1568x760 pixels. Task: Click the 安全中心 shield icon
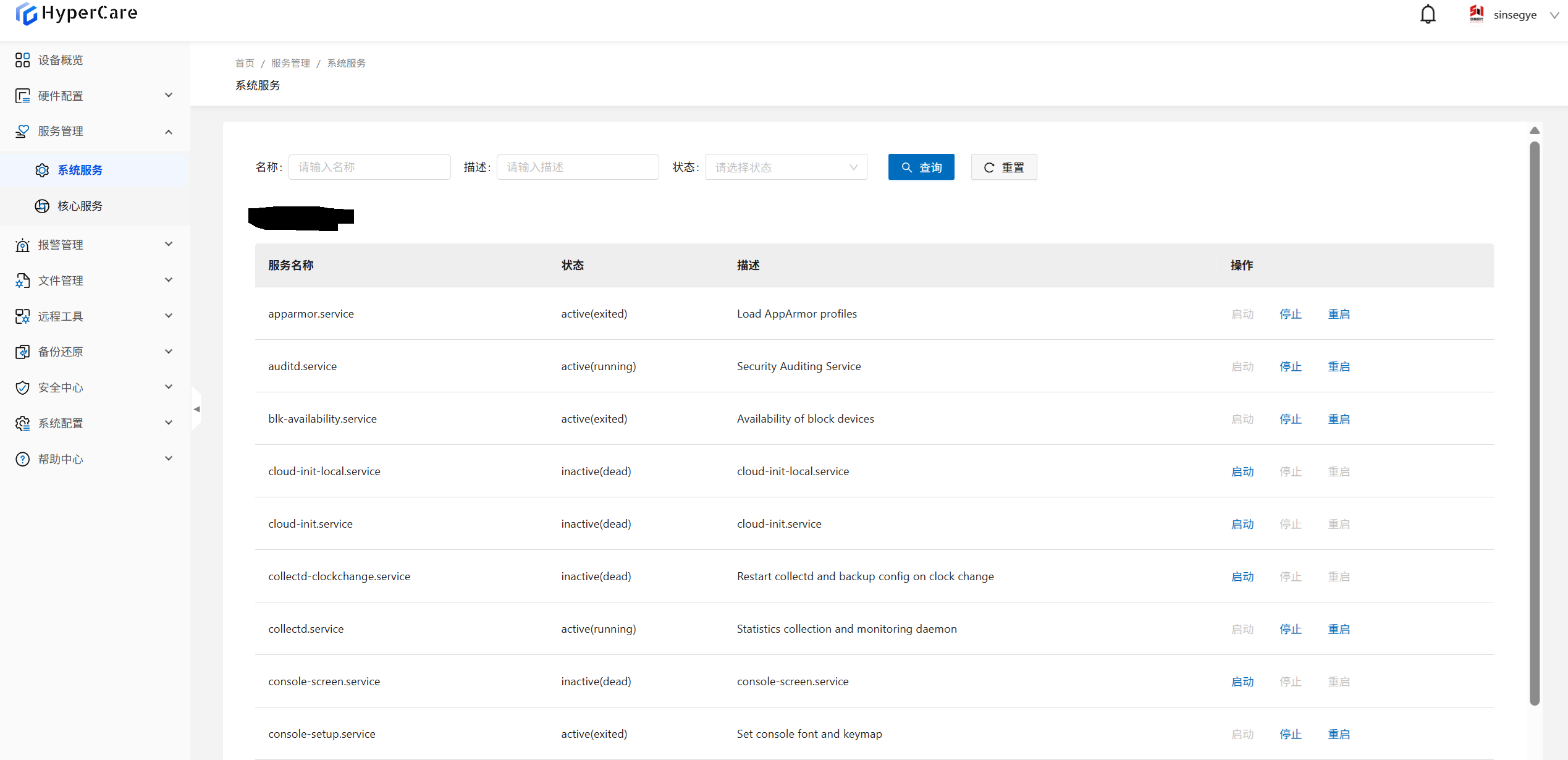22,387
